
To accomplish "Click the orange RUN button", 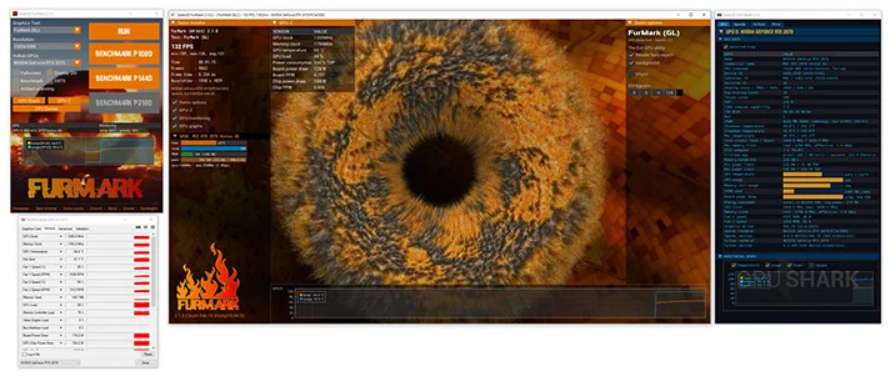I will 124,31.
